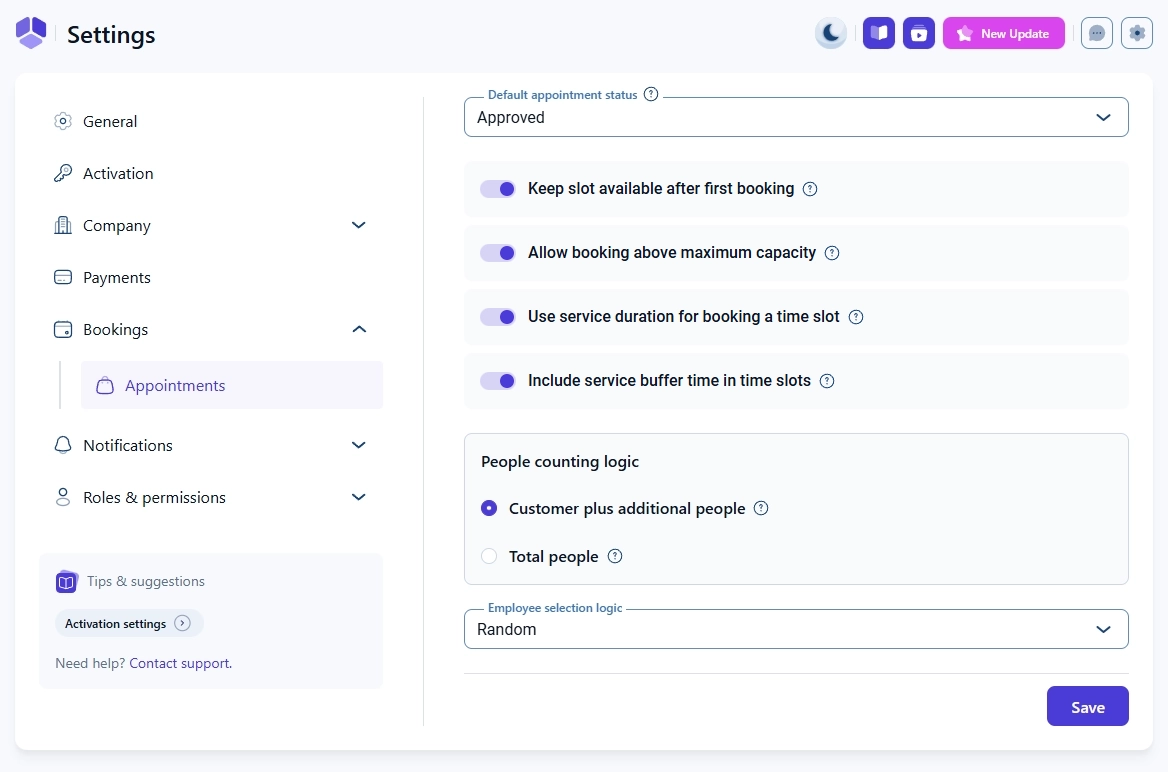Image resolution: width=1168 pixels, height=772 pixels.
Task: Select the Total people radio option
Action: pos(489,556)
